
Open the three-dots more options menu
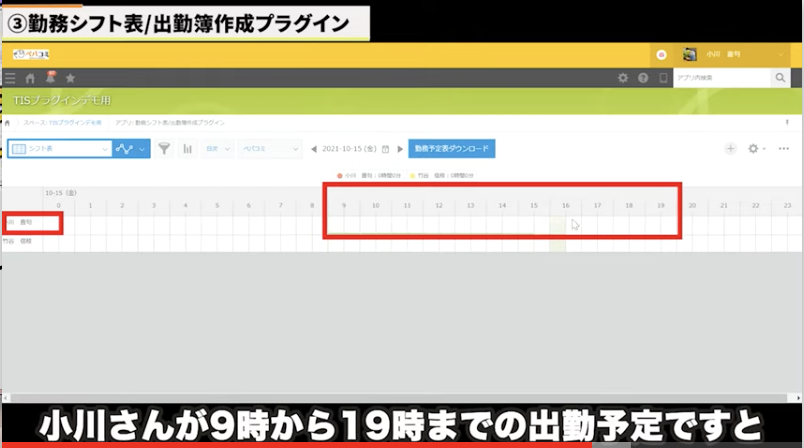(x=783, y=148)
